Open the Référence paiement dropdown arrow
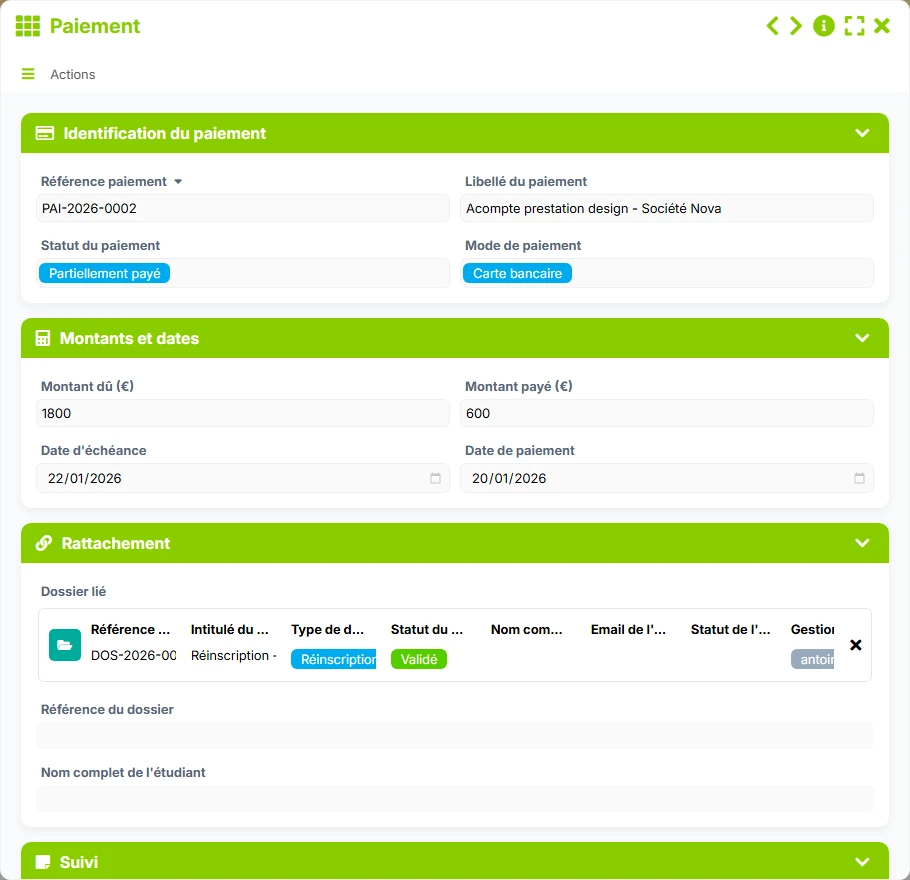The image size is (910, 880). (178, 182)
